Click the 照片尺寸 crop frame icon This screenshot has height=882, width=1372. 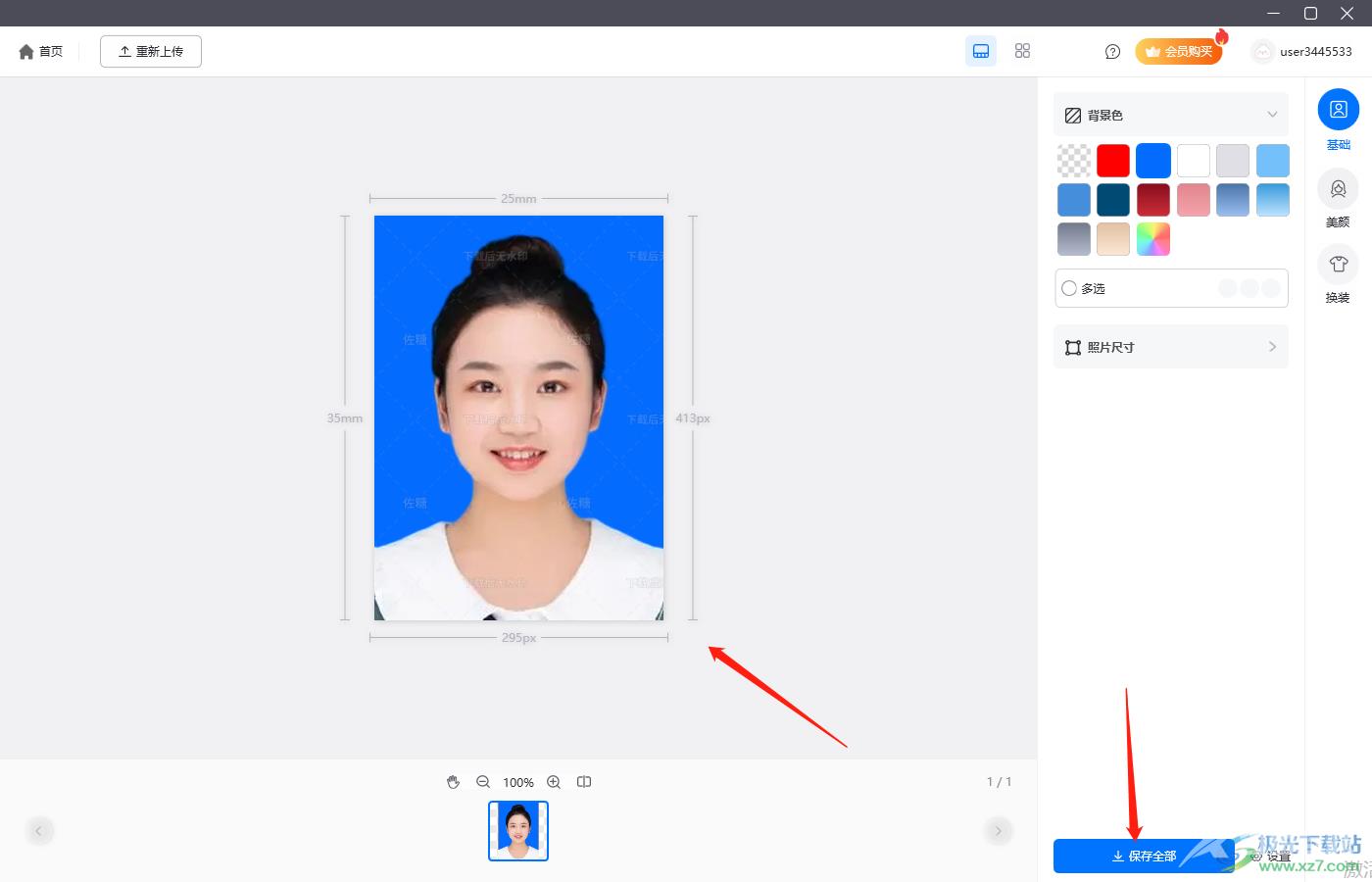pyautogui.click(x=1073, y=347)
